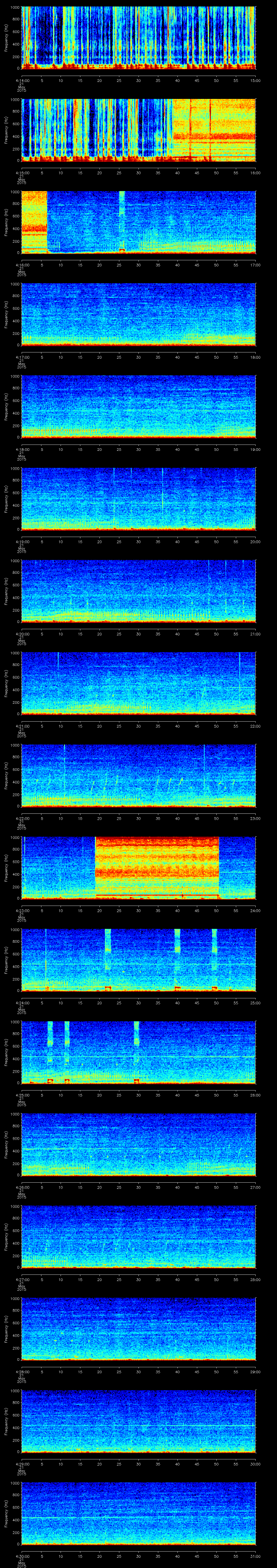277x1568 pixels.
Task: Click the '25' seconds tick under 4:16:00 panel
Action: click(119, 265)
